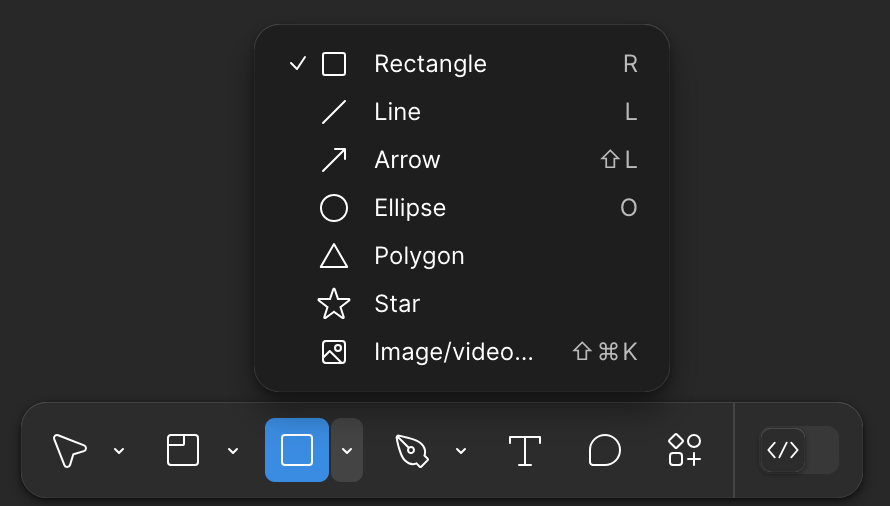Collapse the shape tools dropdown chevron
This screenshot has height=506, width=890.
tap(347, 451)
